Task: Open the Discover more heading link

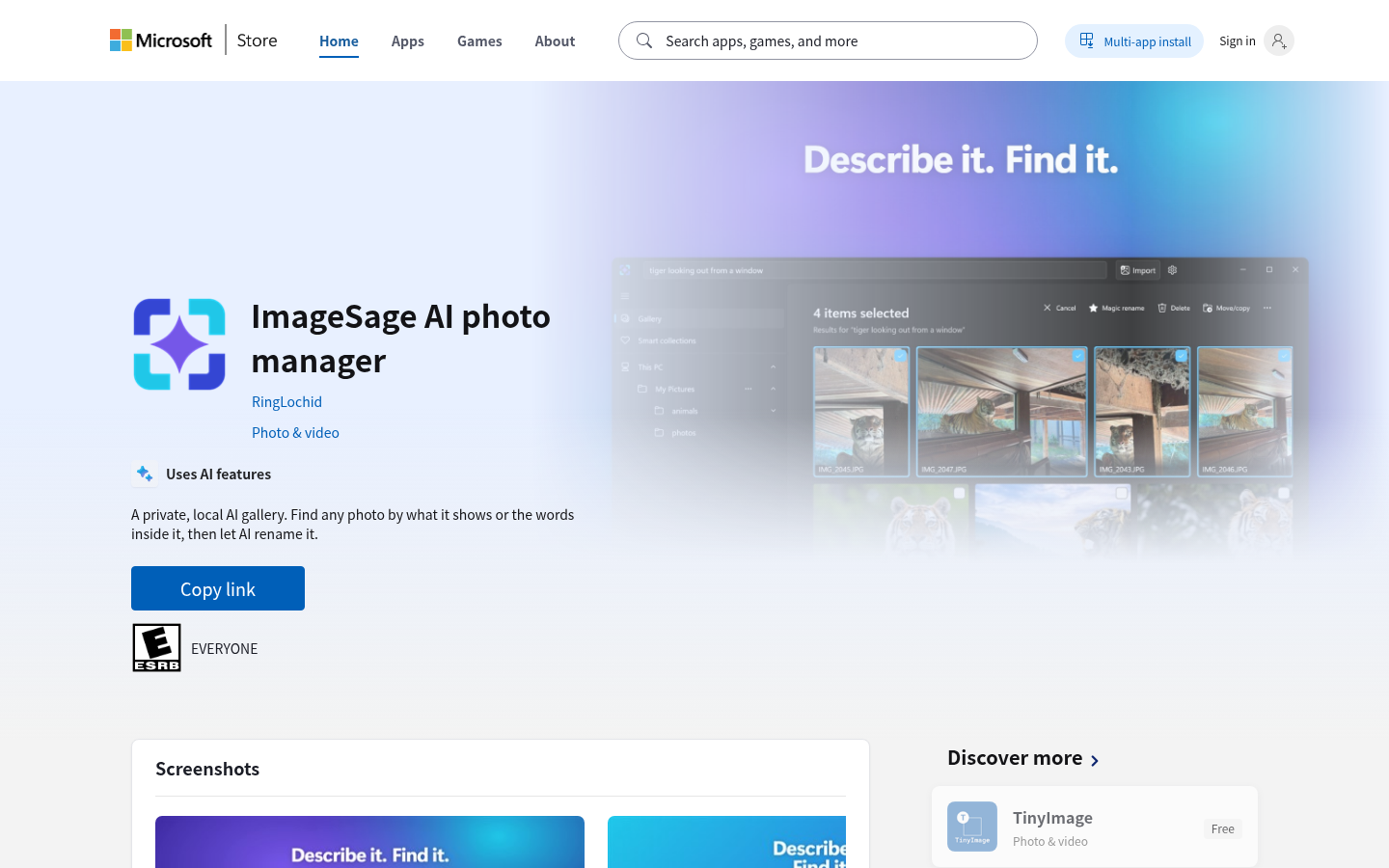Action: coord(1015,757)
